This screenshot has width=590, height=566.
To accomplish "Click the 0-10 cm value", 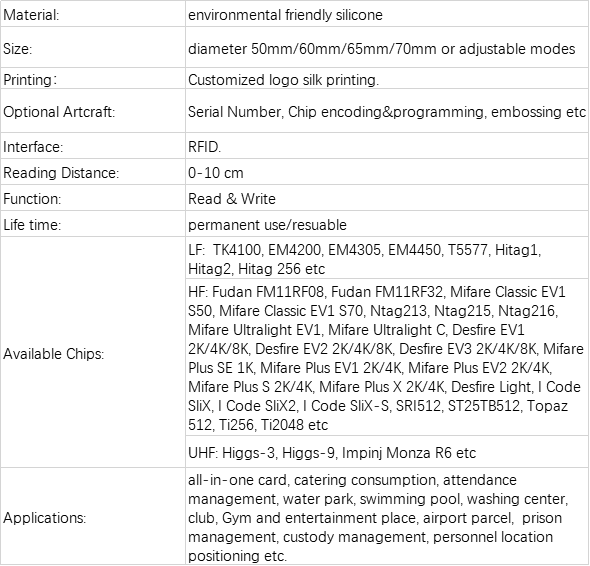I will click(x=216, y=173).
